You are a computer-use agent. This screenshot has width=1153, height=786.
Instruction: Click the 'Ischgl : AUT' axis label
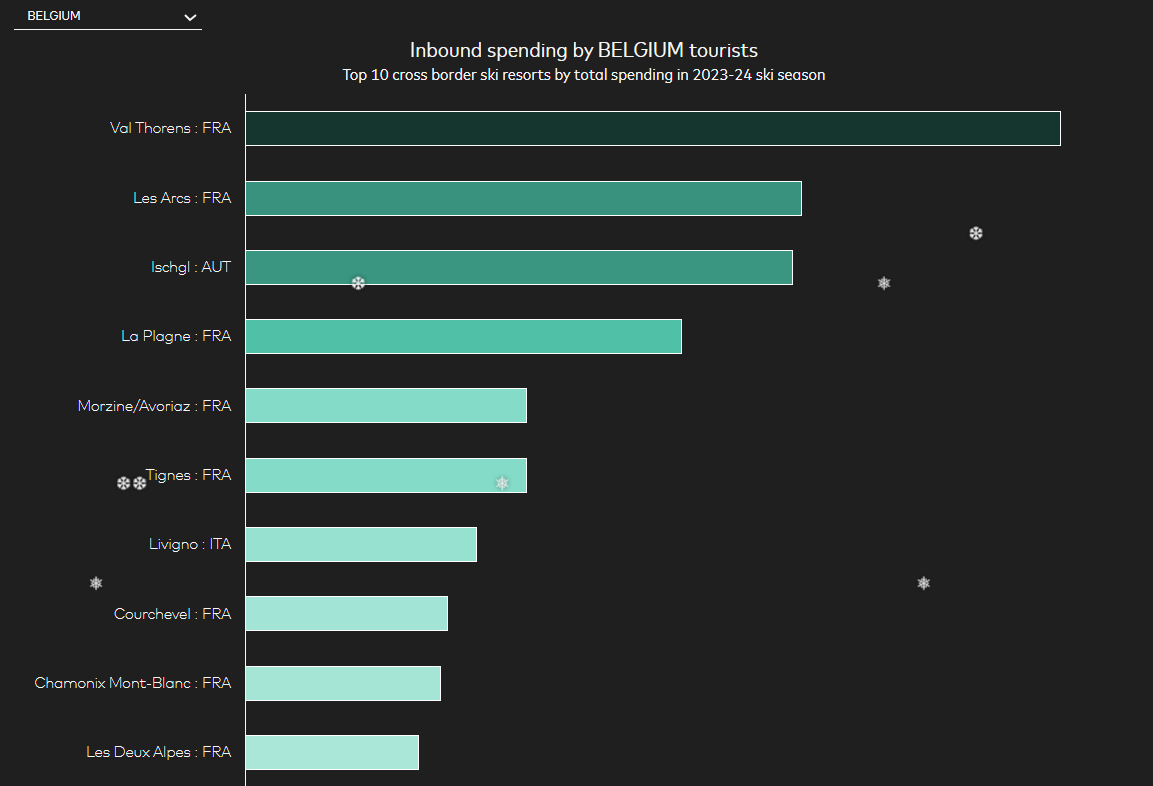click(190, 267)
